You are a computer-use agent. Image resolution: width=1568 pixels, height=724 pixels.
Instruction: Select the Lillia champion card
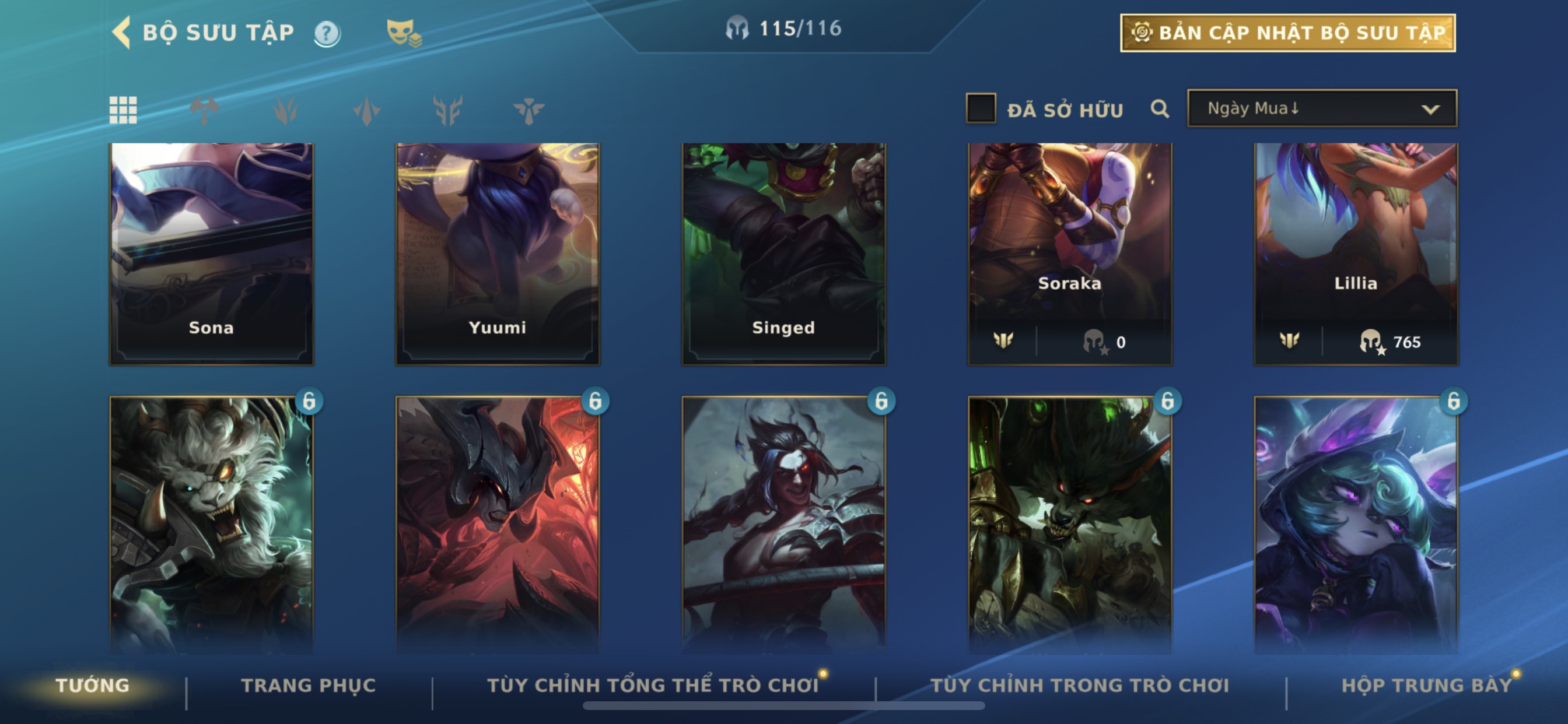(1356, 254)
